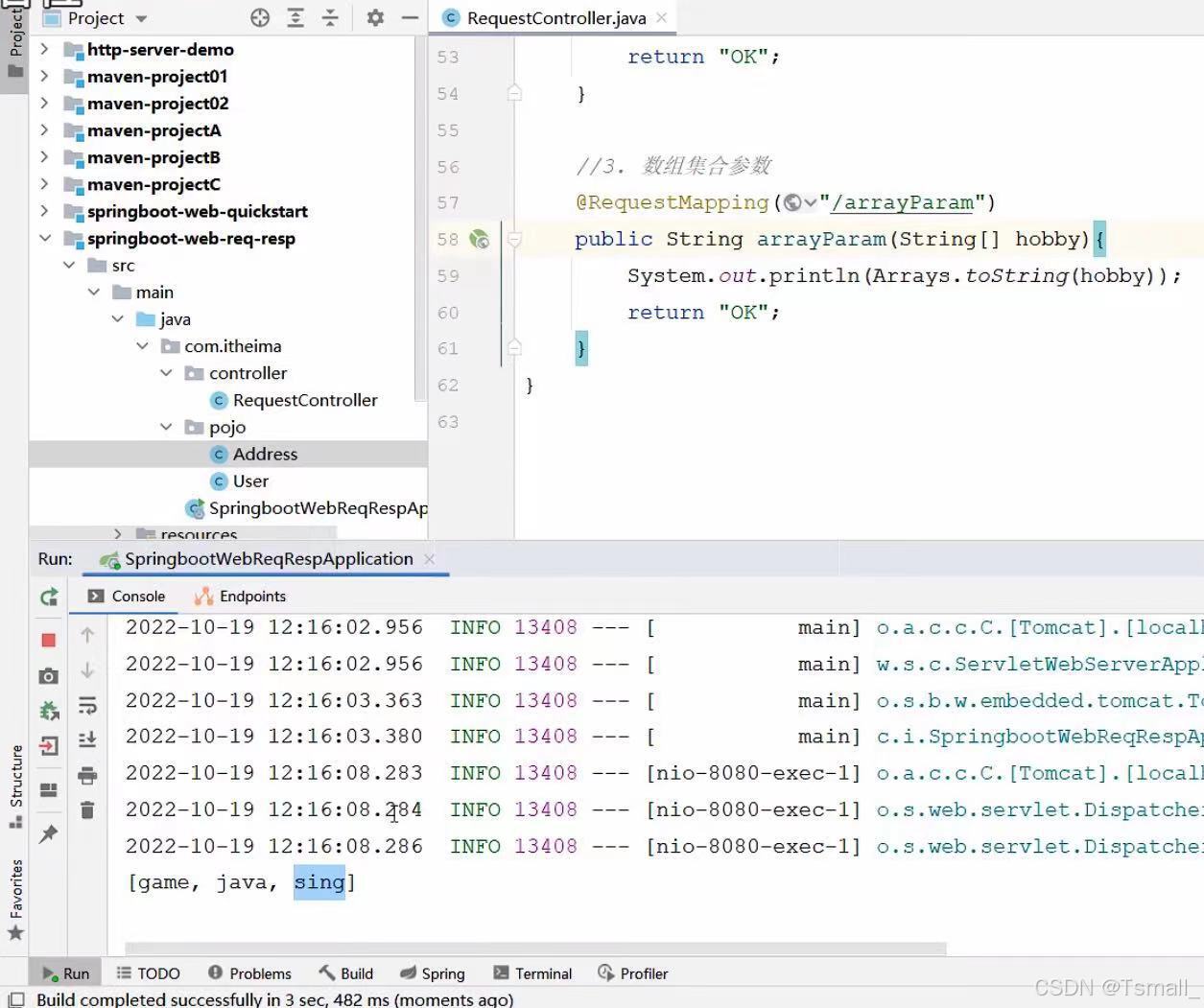Collapse code fold at line 54
The image size is (1204, 1008).
pos(514,92)
